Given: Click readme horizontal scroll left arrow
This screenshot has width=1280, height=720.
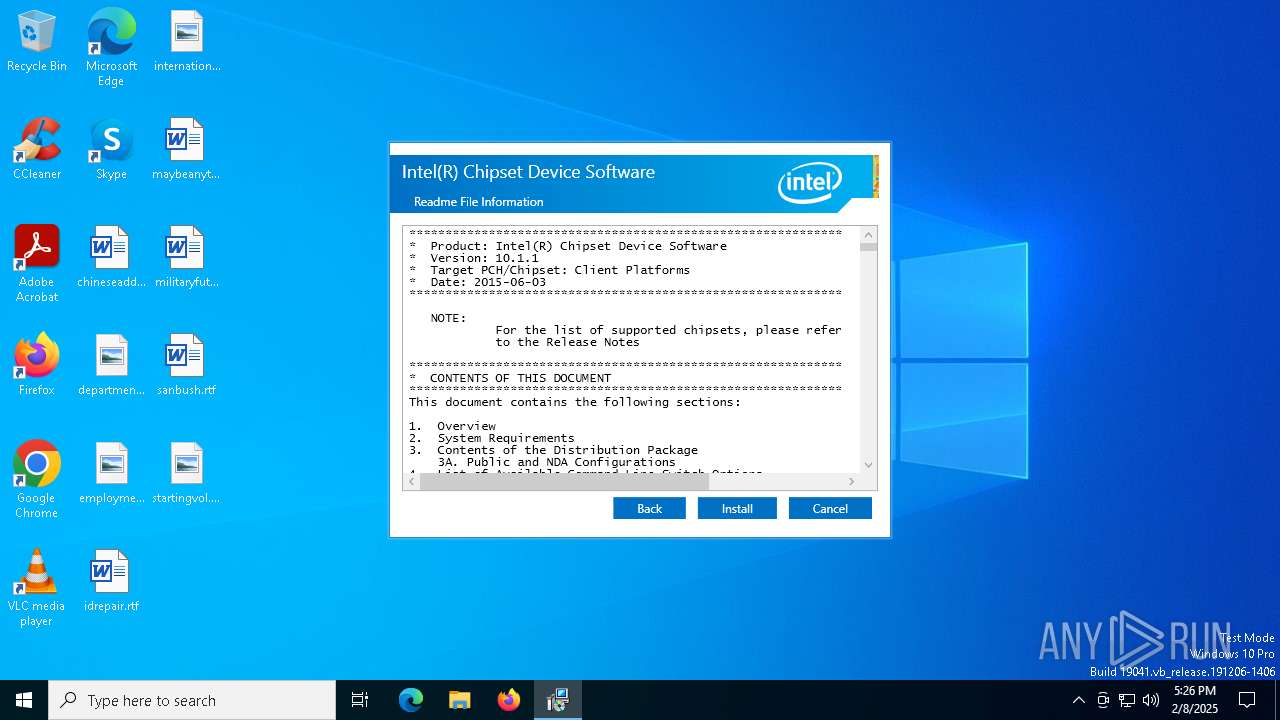Looking at the screenshot, I should click(411, 481).
